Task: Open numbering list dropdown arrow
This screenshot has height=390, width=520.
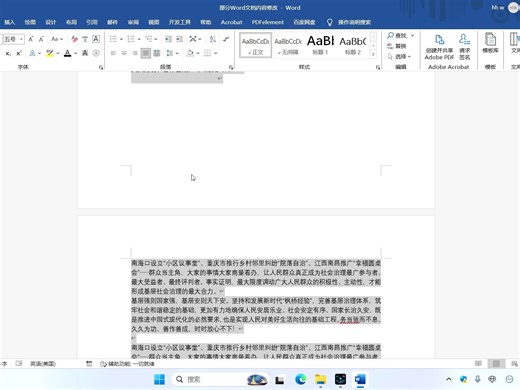Action: [x=139, y=39]
